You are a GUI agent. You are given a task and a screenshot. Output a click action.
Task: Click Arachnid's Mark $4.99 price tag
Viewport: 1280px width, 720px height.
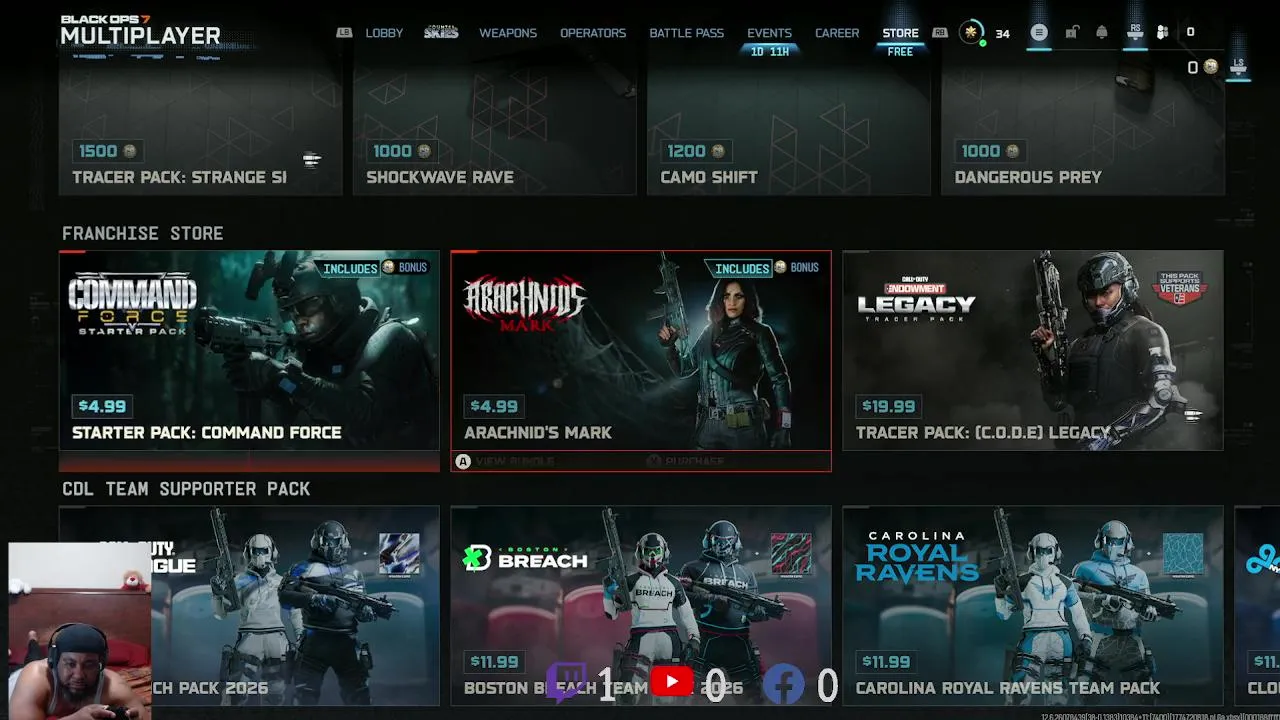pos(494,406)
